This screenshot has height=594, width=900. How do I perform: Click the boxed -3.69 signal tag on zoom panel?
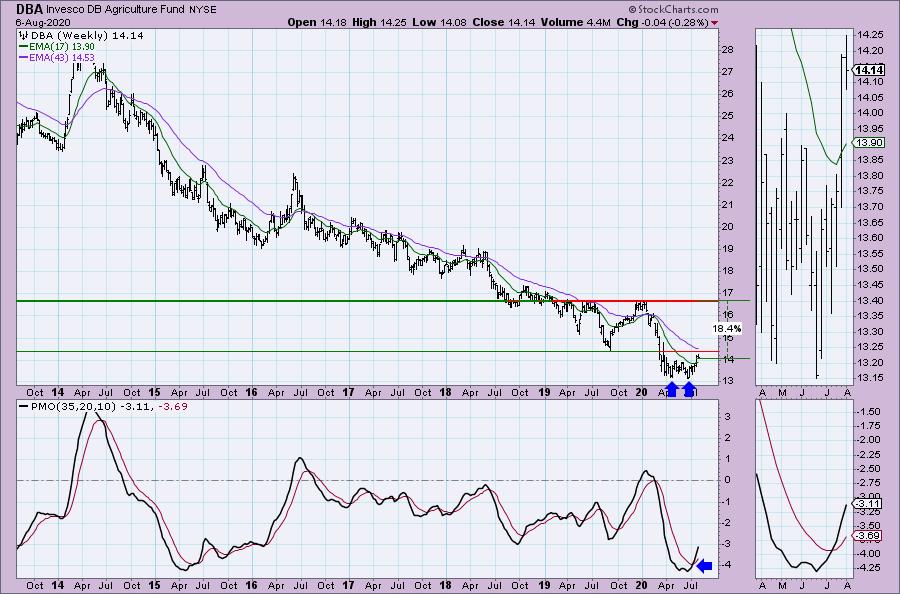tap(868, 536)
